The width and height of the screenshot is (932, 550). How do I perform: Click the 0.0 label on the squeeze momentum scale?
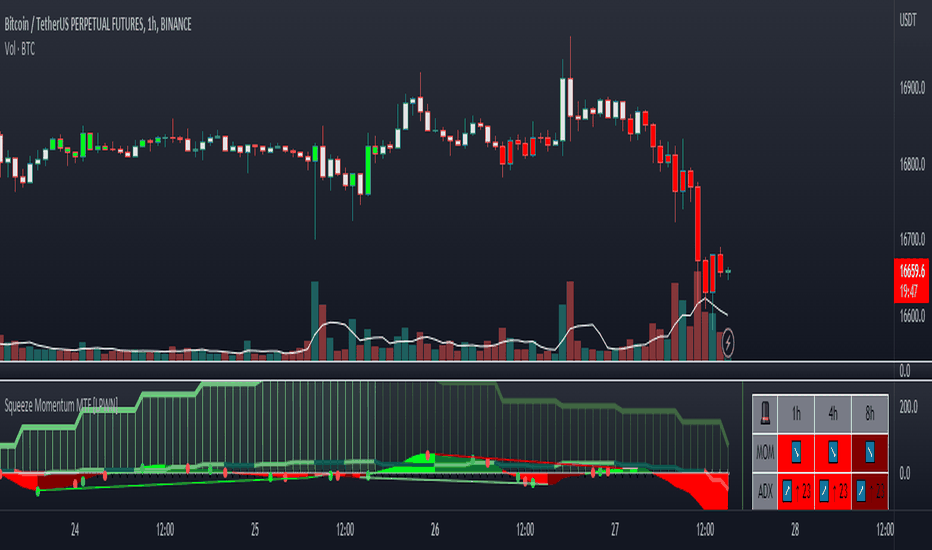click(905, 473)
